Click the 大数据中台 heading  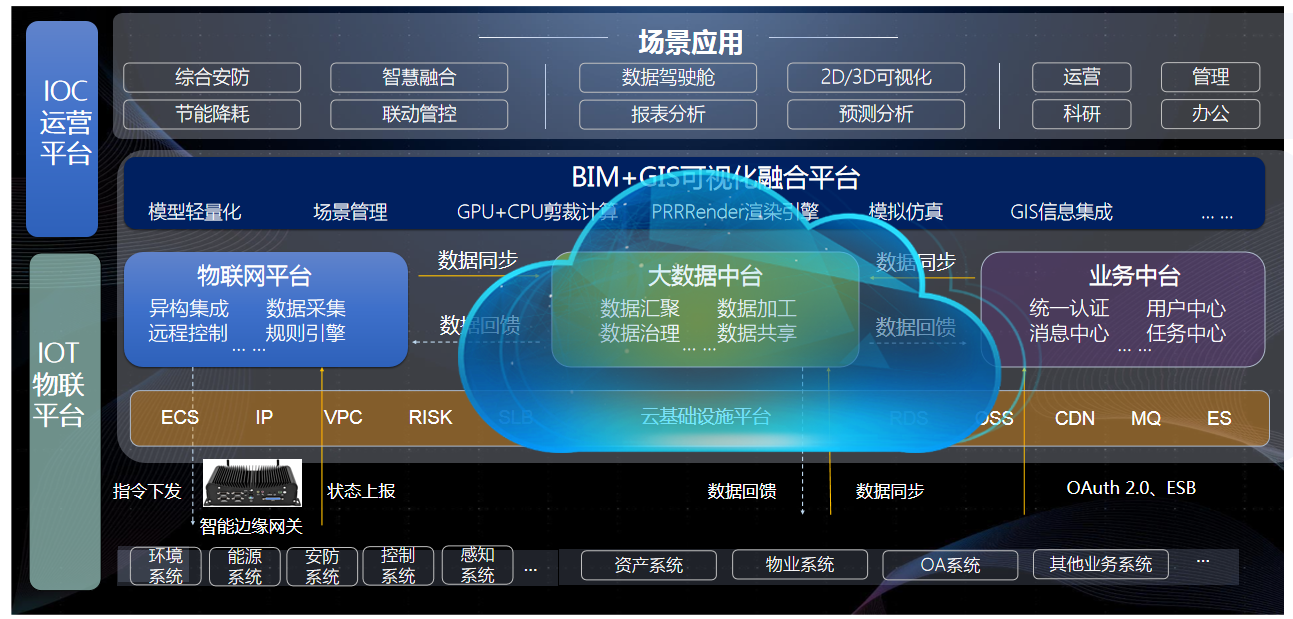coord(705,276)
